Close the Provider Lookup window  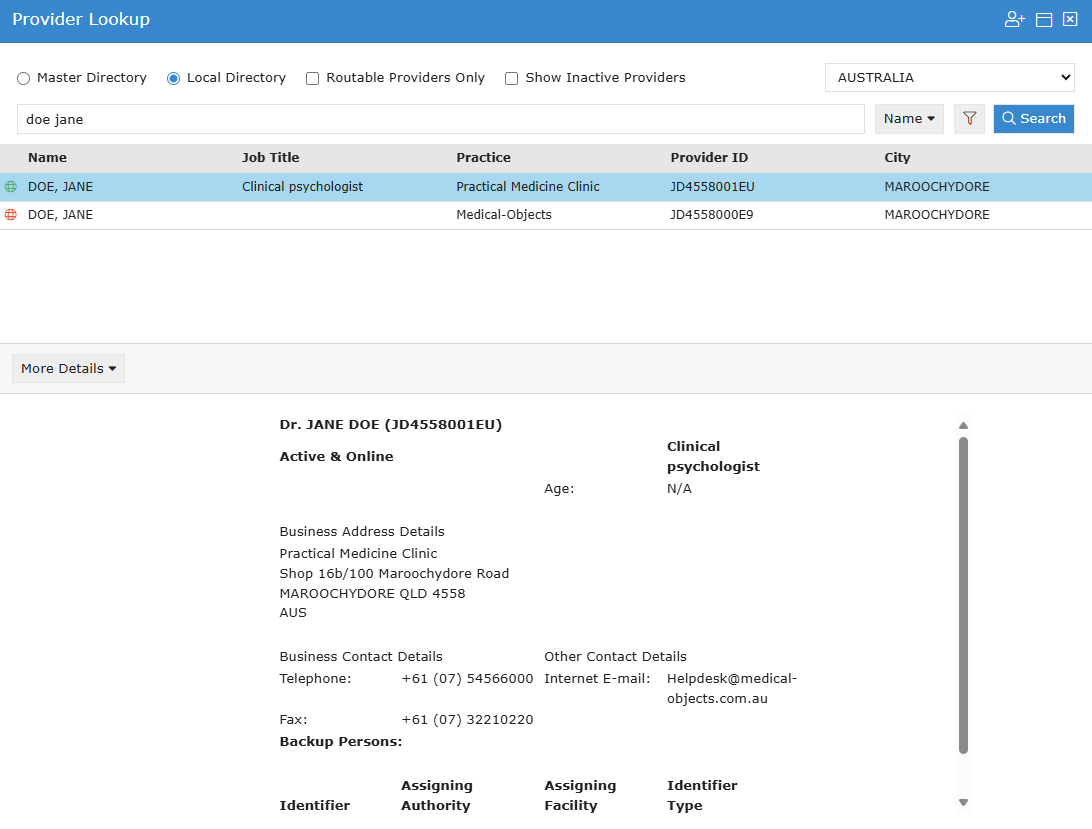tap(1070, 20)
